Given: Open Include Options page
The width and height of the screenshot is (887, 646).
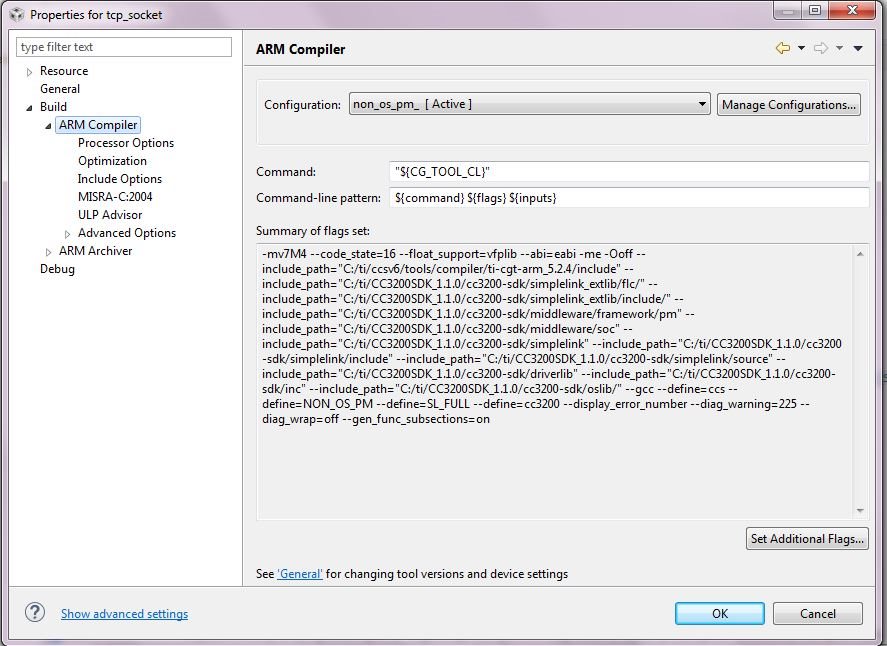Looking at the screenshot, I should (x=119, y=179).
